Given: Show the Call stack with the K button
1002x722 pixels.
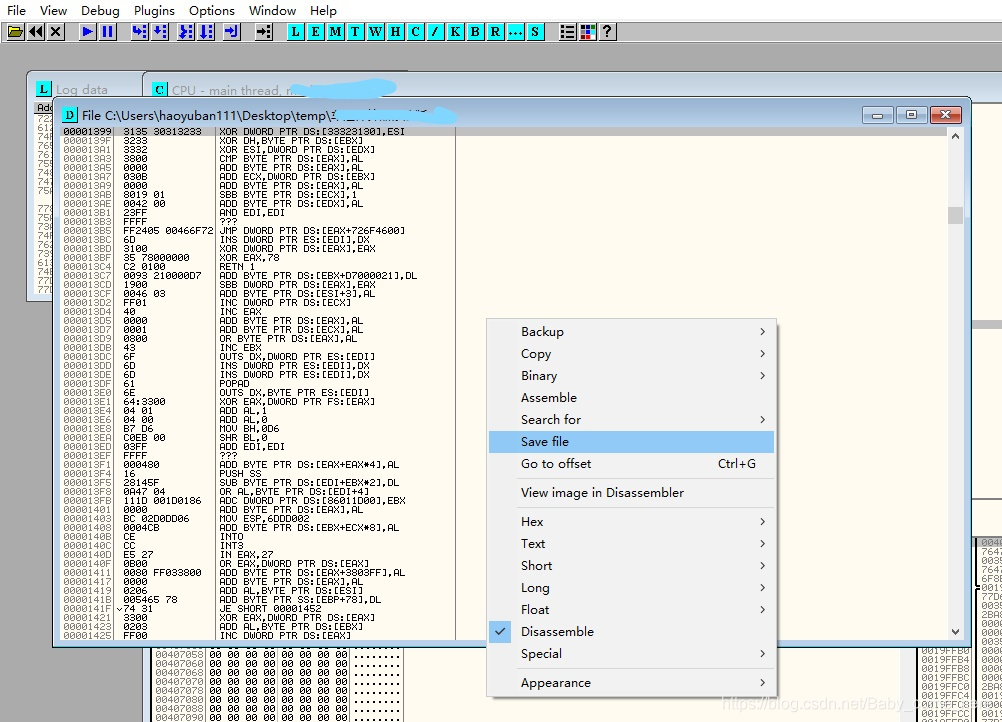Looking at the screenshot, I should (456, 31).
